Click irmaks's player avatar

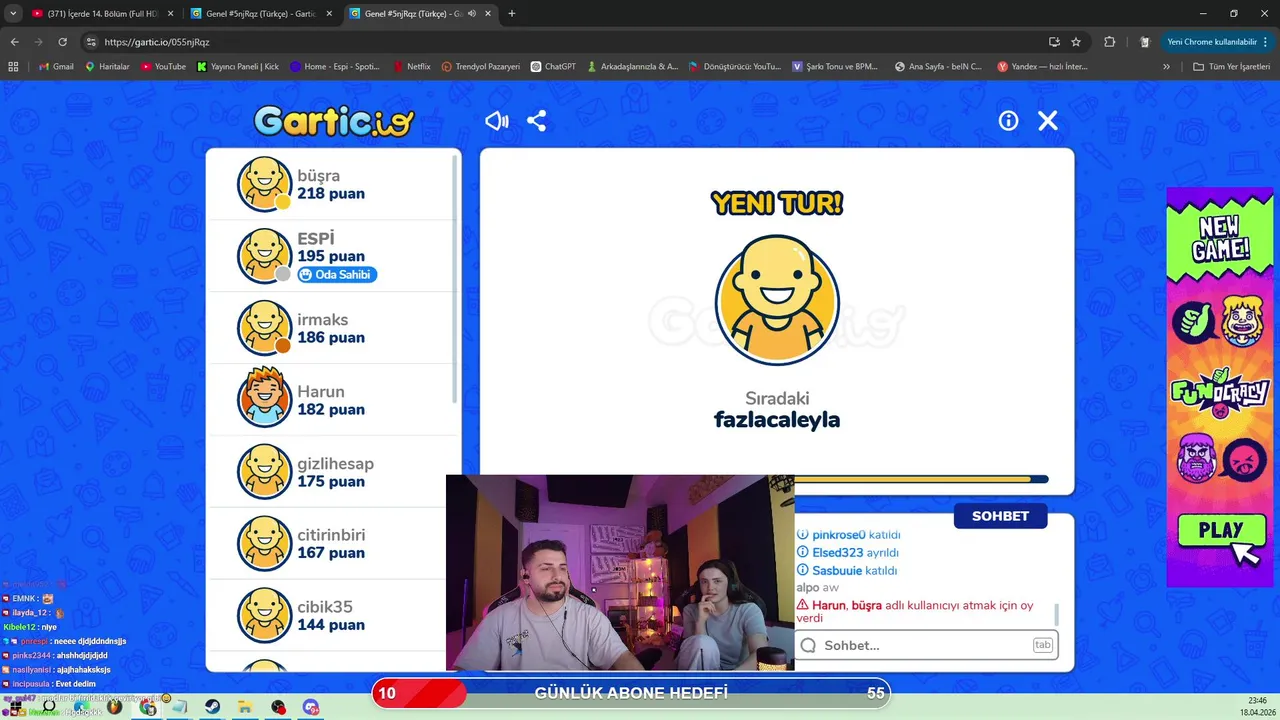coord(264,327)
